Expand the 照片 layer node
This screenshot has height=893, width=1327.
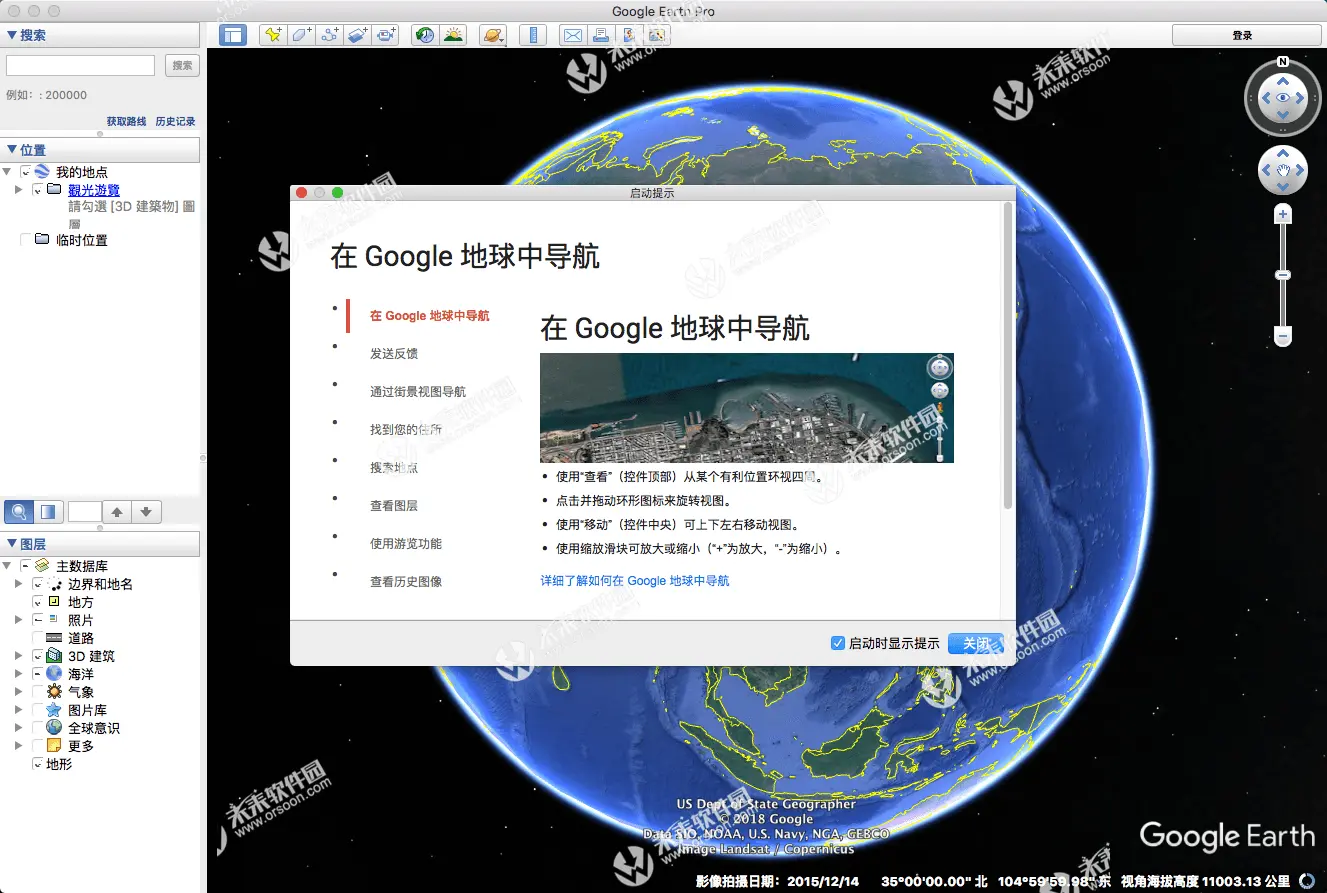coord(18,620)
